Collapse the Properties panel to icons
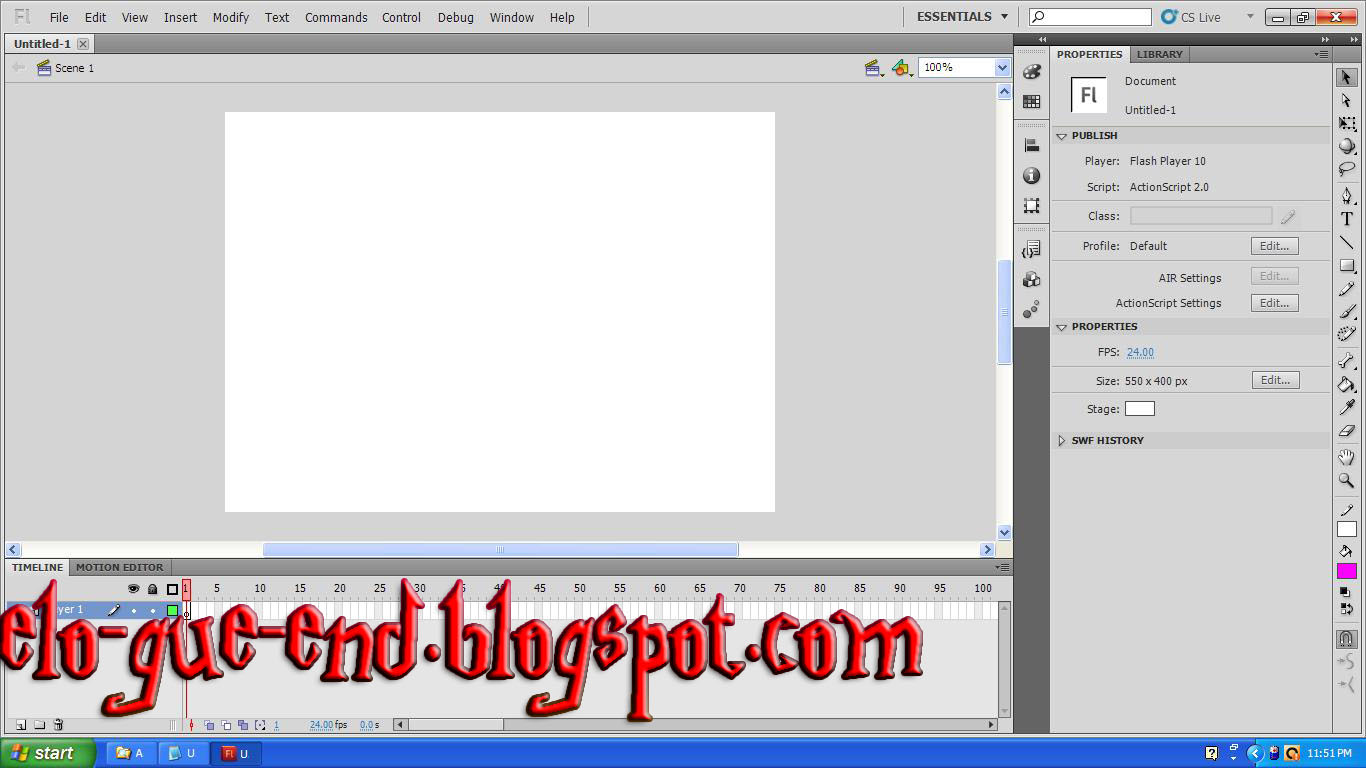Viewport: 1366px width, 768px height. click(x=1324, y=39)
